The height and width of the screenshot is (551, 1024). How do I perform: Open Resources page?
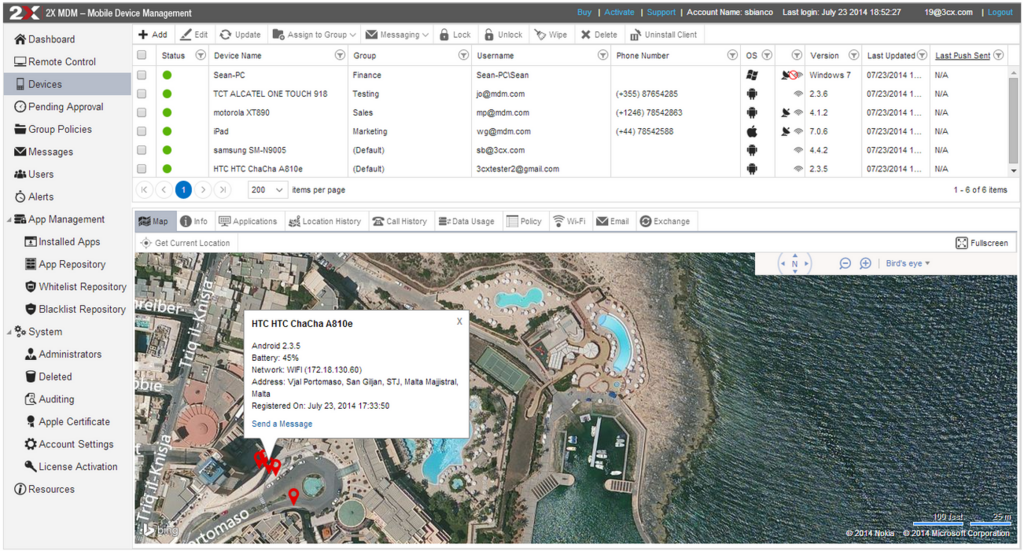(44, 489)
